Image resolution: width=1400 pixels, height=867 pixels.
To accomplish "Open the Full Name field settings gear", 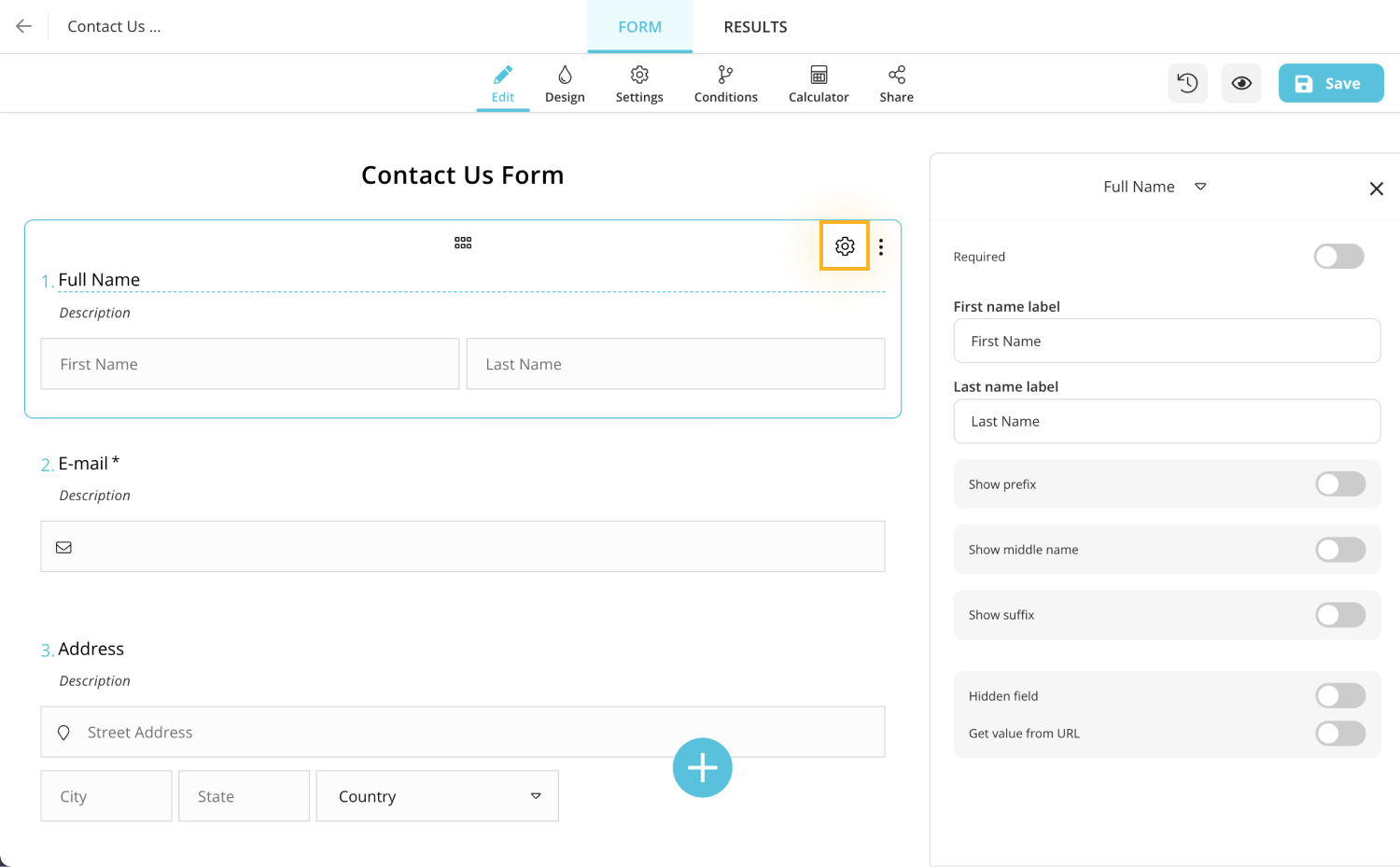I will click(x=844, y=245).
